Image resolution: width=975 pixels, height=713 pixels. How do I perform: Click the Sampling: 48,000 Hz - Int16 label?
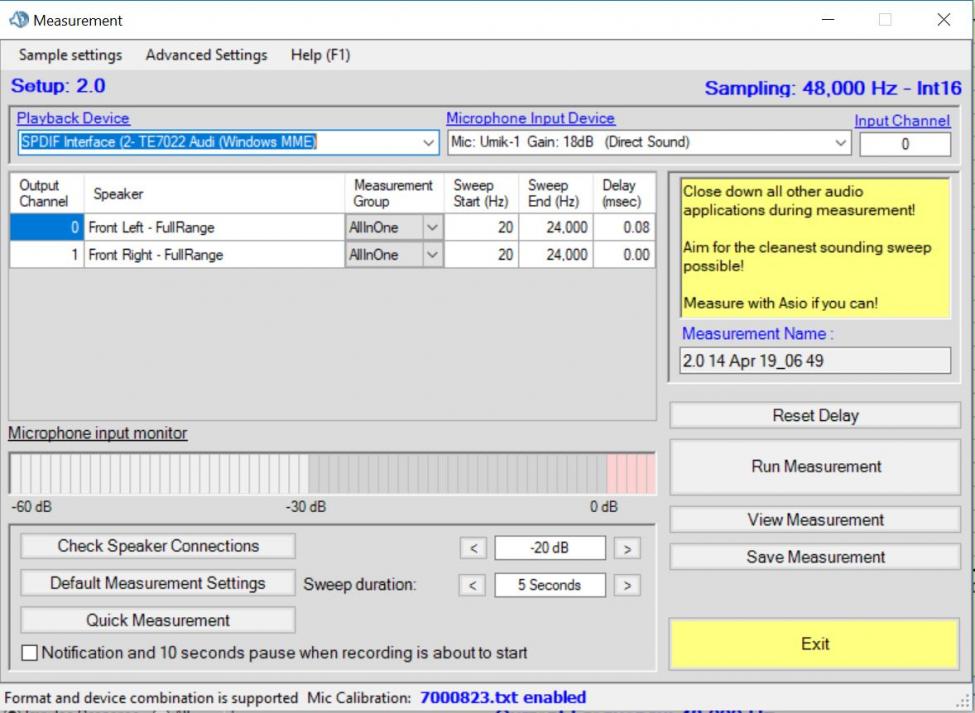[x=833, y=88]
